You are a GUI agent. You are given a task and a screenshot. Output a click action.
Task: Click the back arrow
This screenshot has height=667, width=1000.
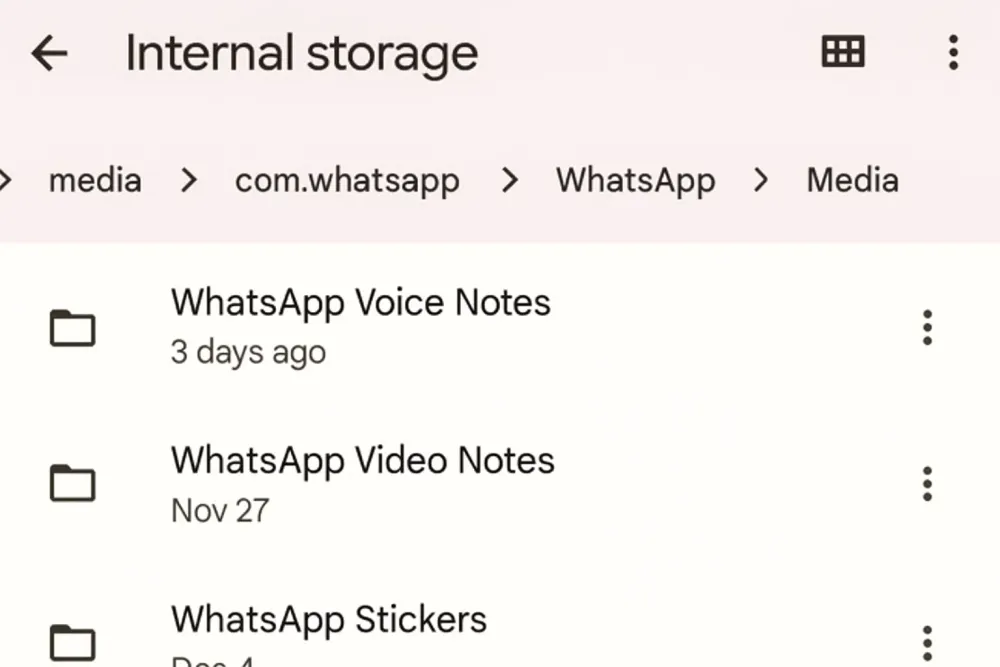point(50,54)
